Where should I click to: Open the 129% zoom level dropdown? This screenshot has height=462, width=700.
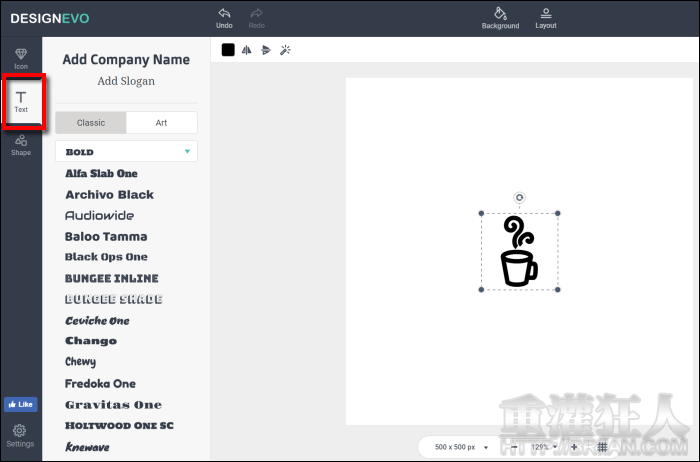pyautogui.click(x=544, y=446)
